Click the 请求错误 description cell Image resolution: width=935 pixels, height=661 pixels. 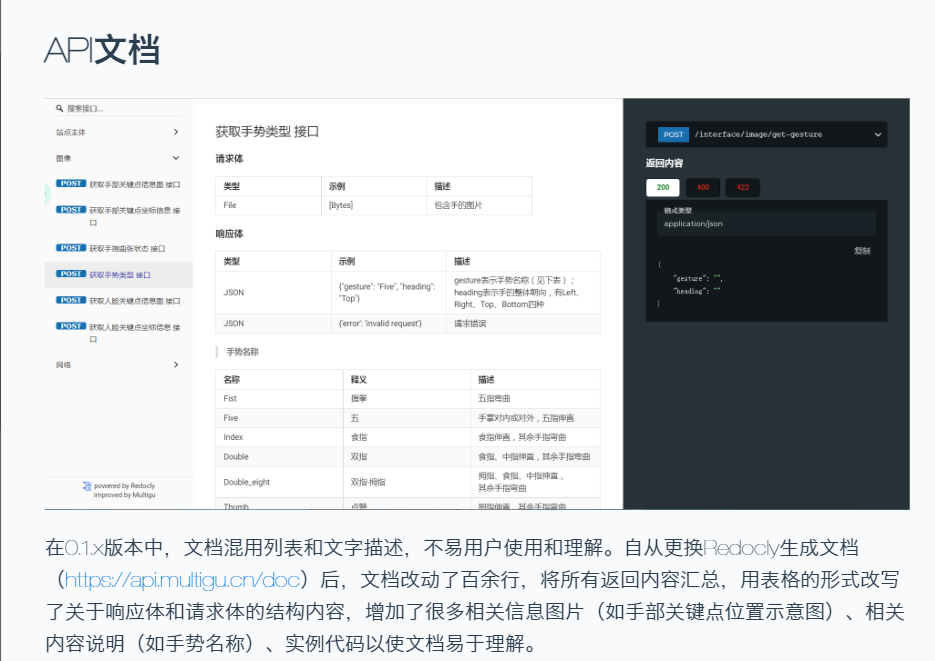[x=523, y=324]
